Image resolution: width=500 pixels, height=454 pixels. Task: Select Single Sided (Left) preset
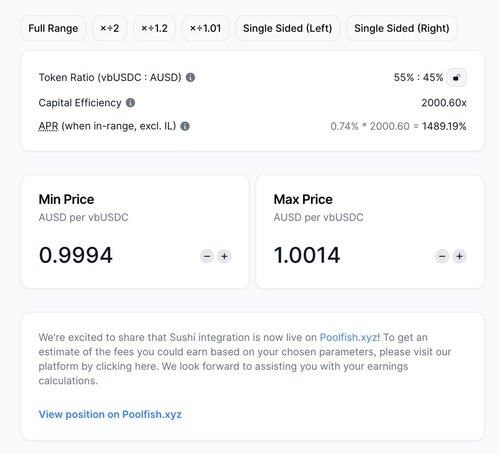tap(288, 28)
